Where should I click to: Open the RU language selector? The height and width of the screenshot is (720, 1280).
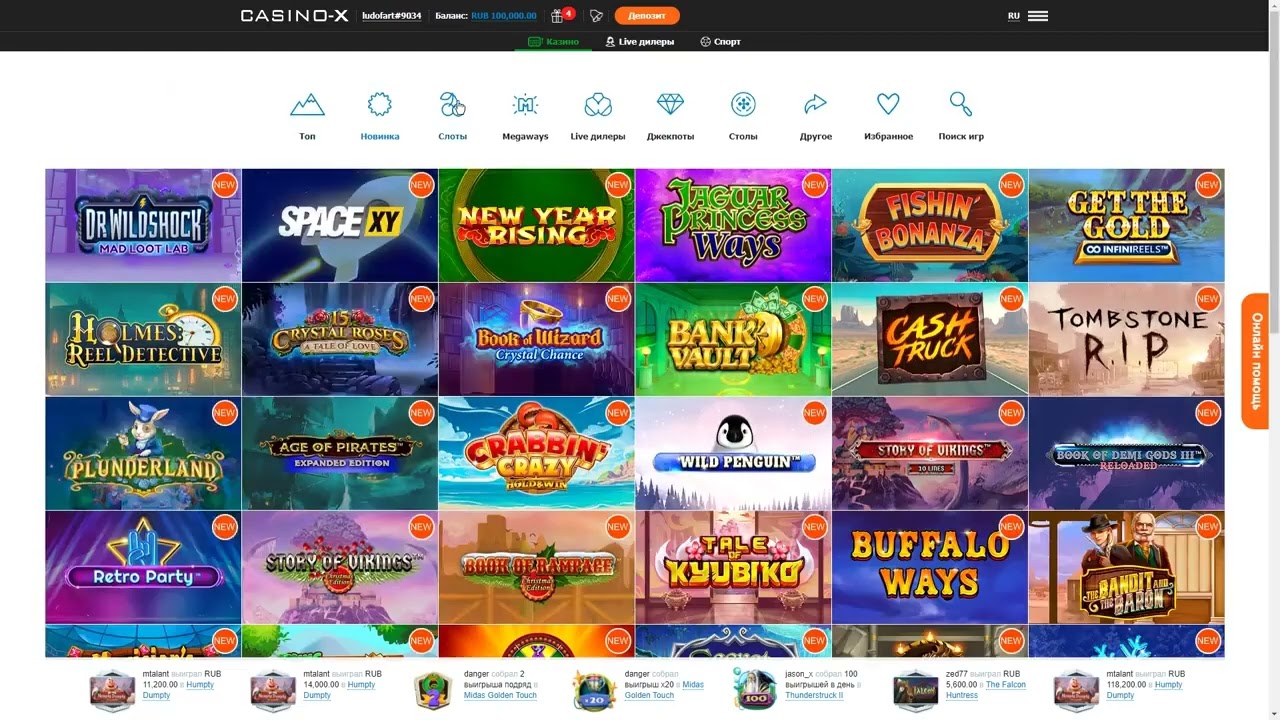[x=1014, y=16]
